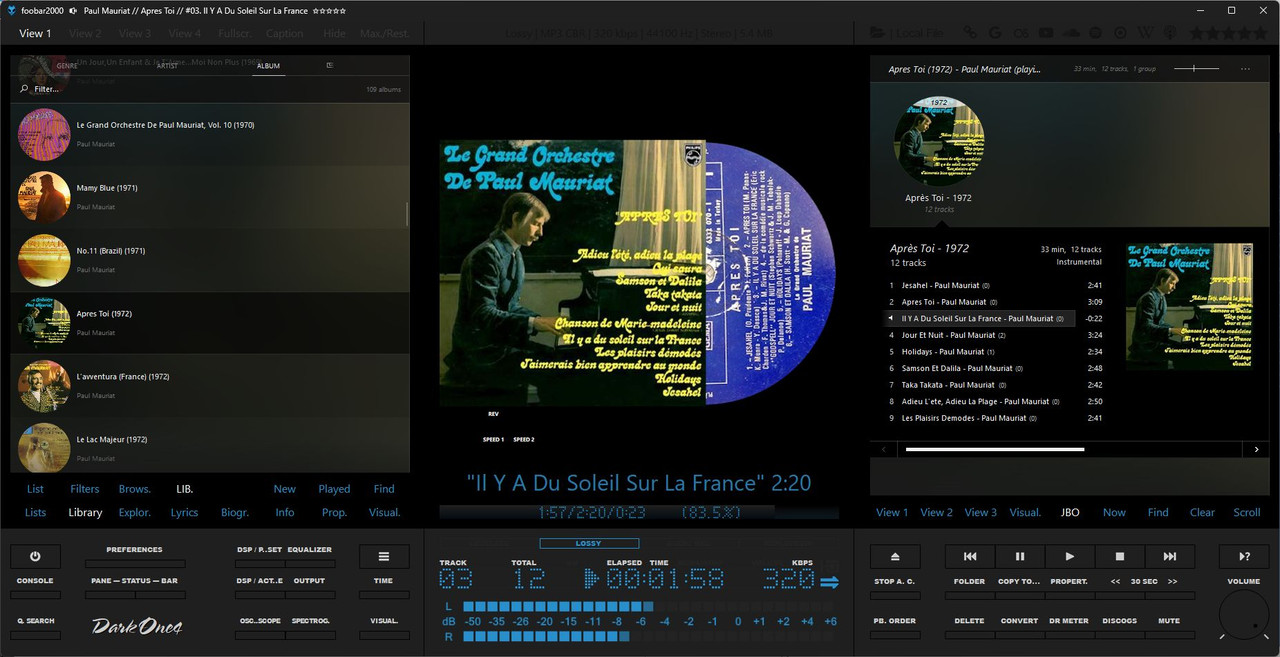Click the Discogs record icon in top bar
This screenshot has height=657, width=1280.
1120,33
